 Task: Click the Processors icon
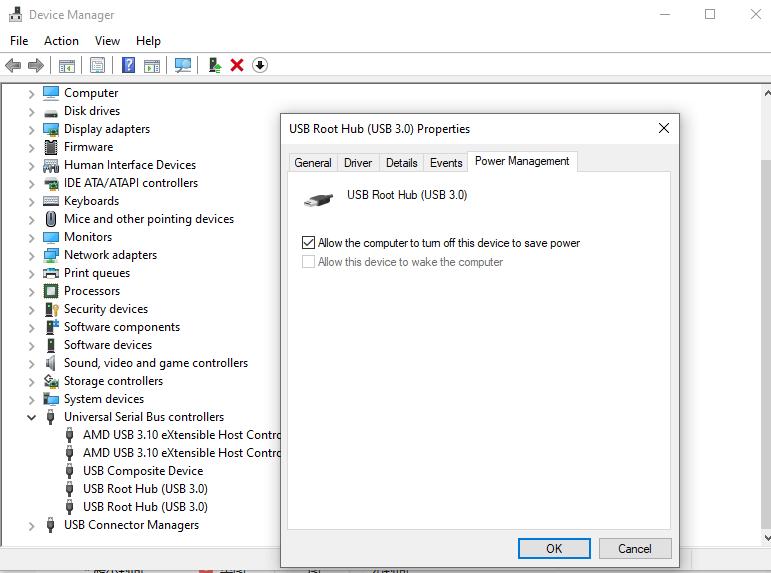(x=51, y=291)
